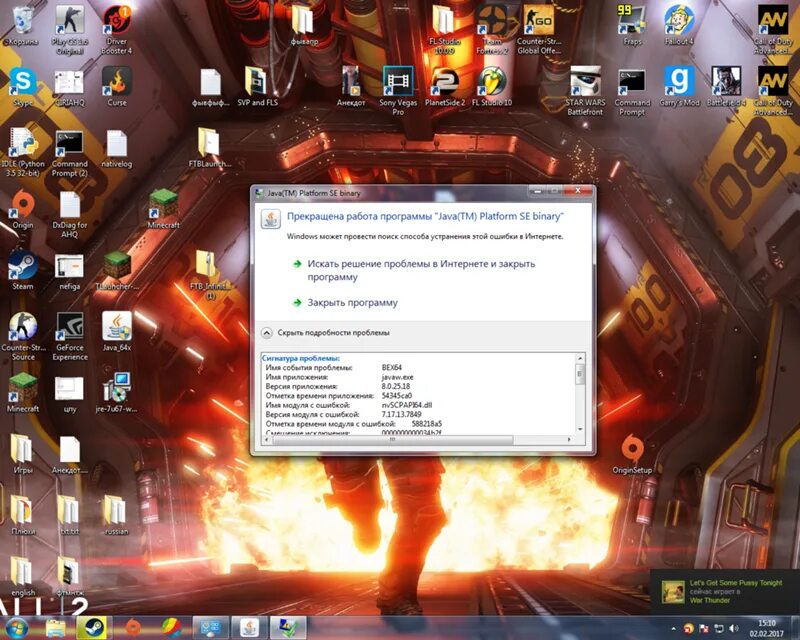The image size is (800, 640).
Task: Select the SVP and FLS folder
Action: pos(257,87)
